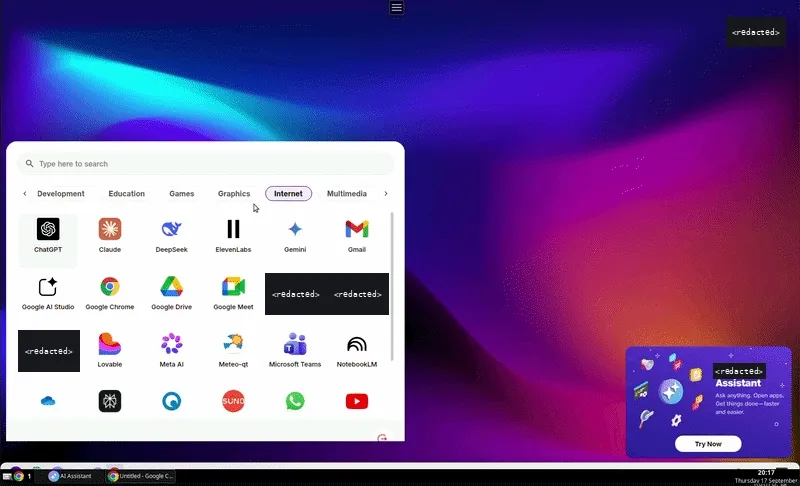Open the blue cloud OneDrive icon
Image resolution: width=800 pixels, height=486 pixels.
point(48,401)
